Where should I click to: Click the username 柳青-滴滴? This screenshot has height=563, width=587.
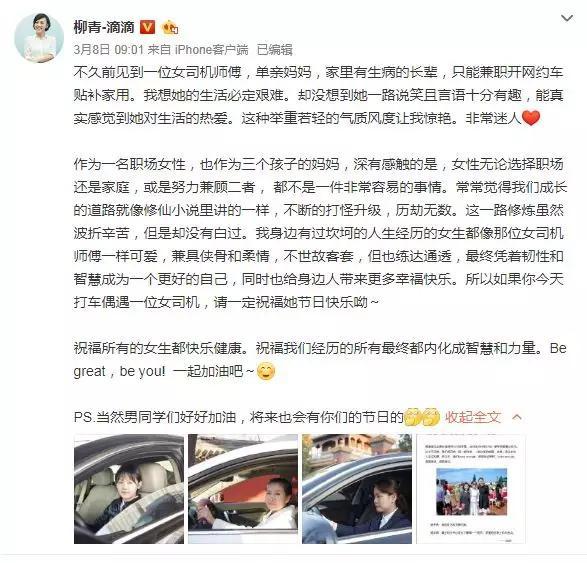point(104,27)
